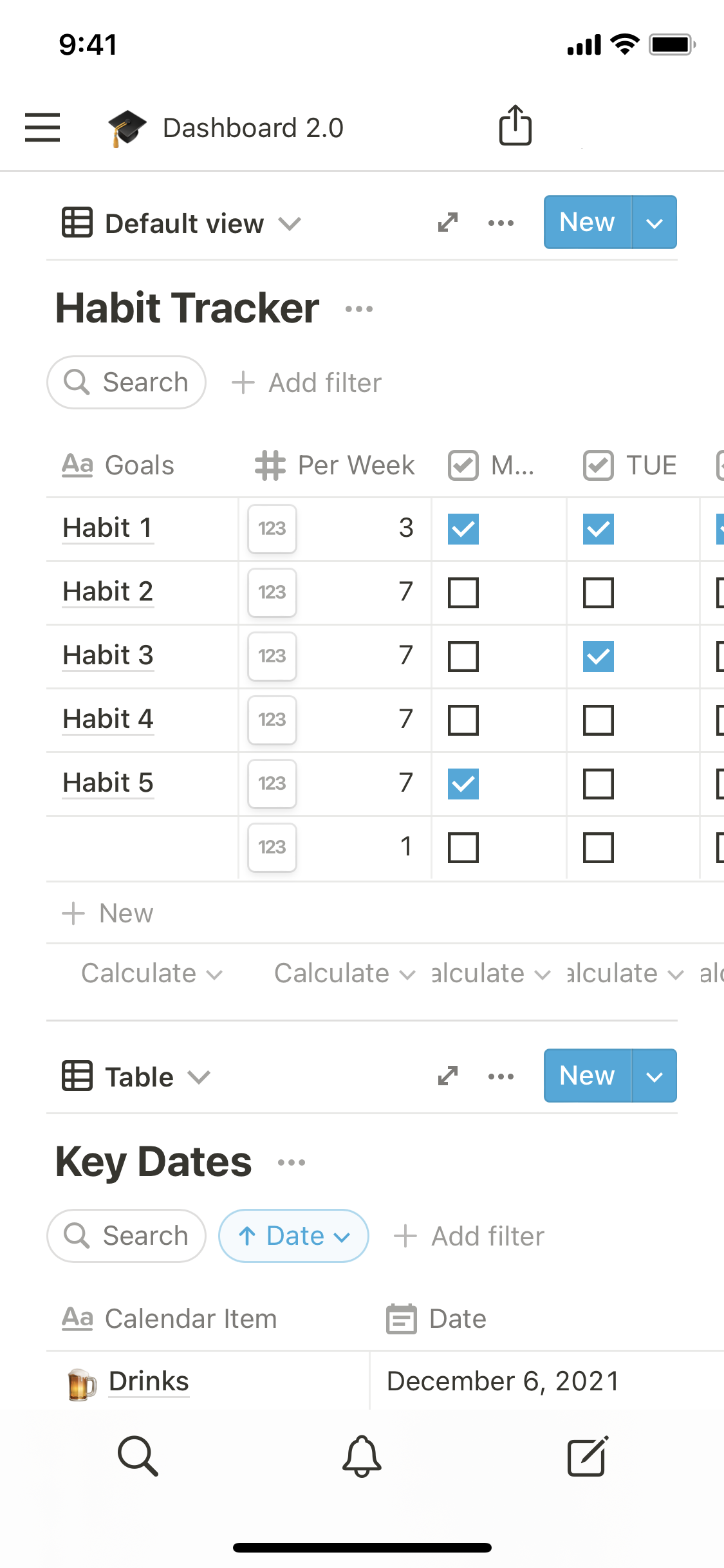Screen dimensions: 724x1568
Task: Open ellipsis next to Key Dates title
Action: (x=292, y=1162)
